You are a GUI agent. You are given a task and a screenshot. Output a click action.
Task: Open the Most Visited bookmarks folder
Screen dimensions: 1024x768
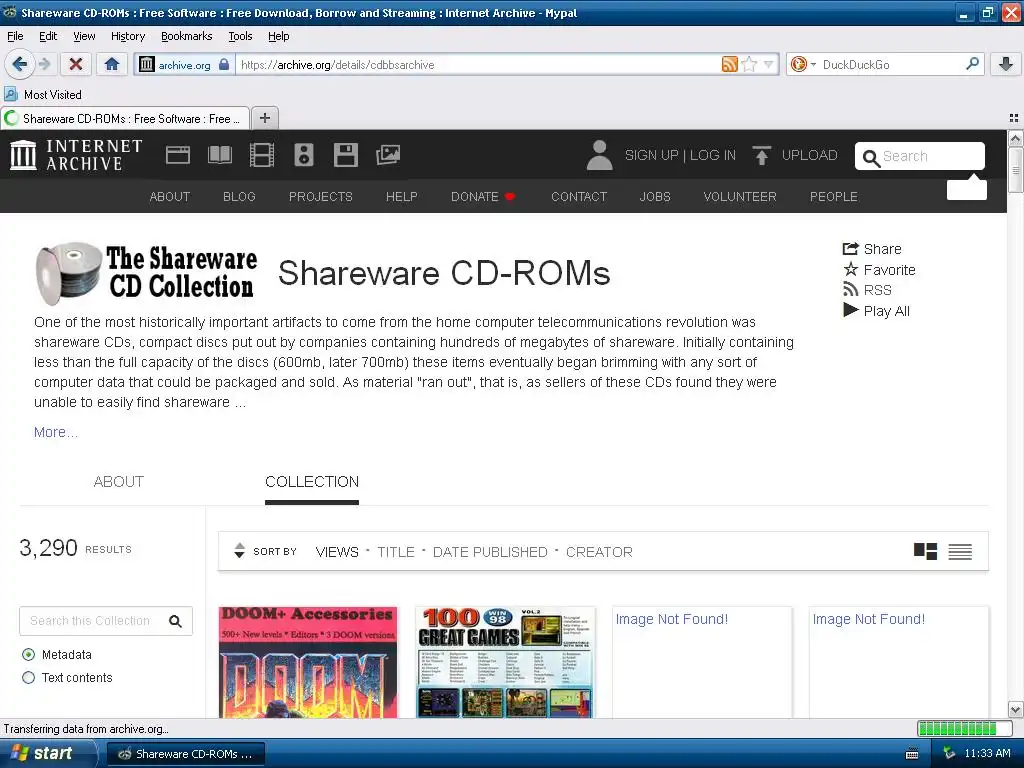(43, 95)
